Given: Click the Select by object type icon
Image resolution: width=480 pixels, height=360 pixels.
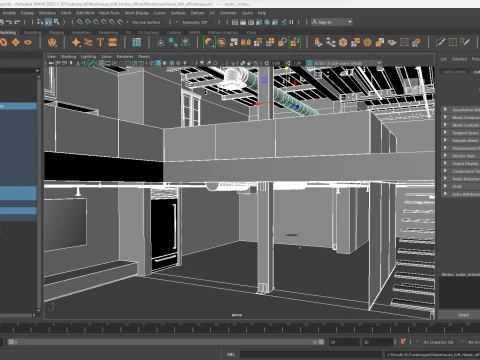Looking at the screenshot, I should pos(49,22).
